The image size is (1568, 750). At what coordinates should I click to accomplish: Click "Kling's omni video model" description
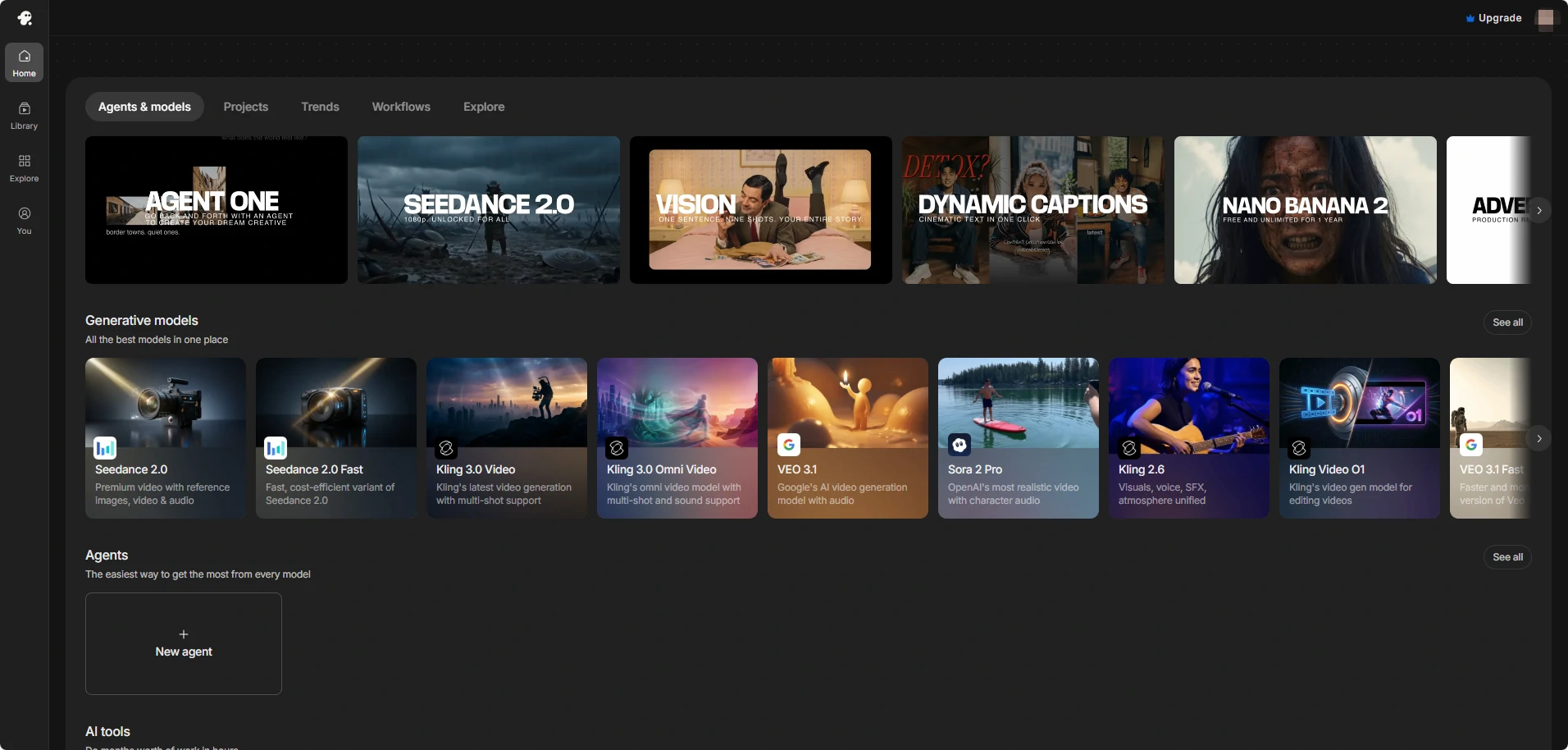click(674, 494)
